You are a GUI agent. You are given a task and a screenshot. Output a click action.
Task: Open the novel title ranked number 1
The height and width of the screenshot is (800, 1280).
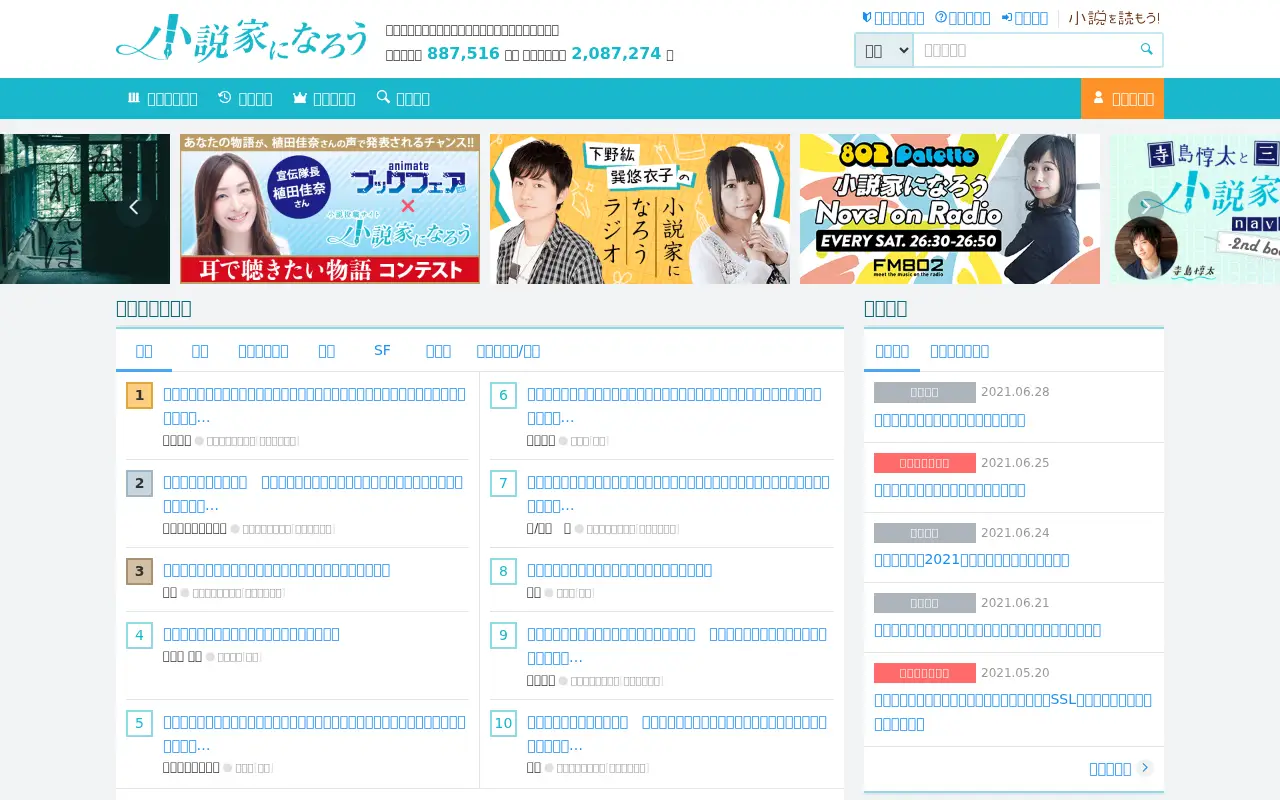[314, 405]
